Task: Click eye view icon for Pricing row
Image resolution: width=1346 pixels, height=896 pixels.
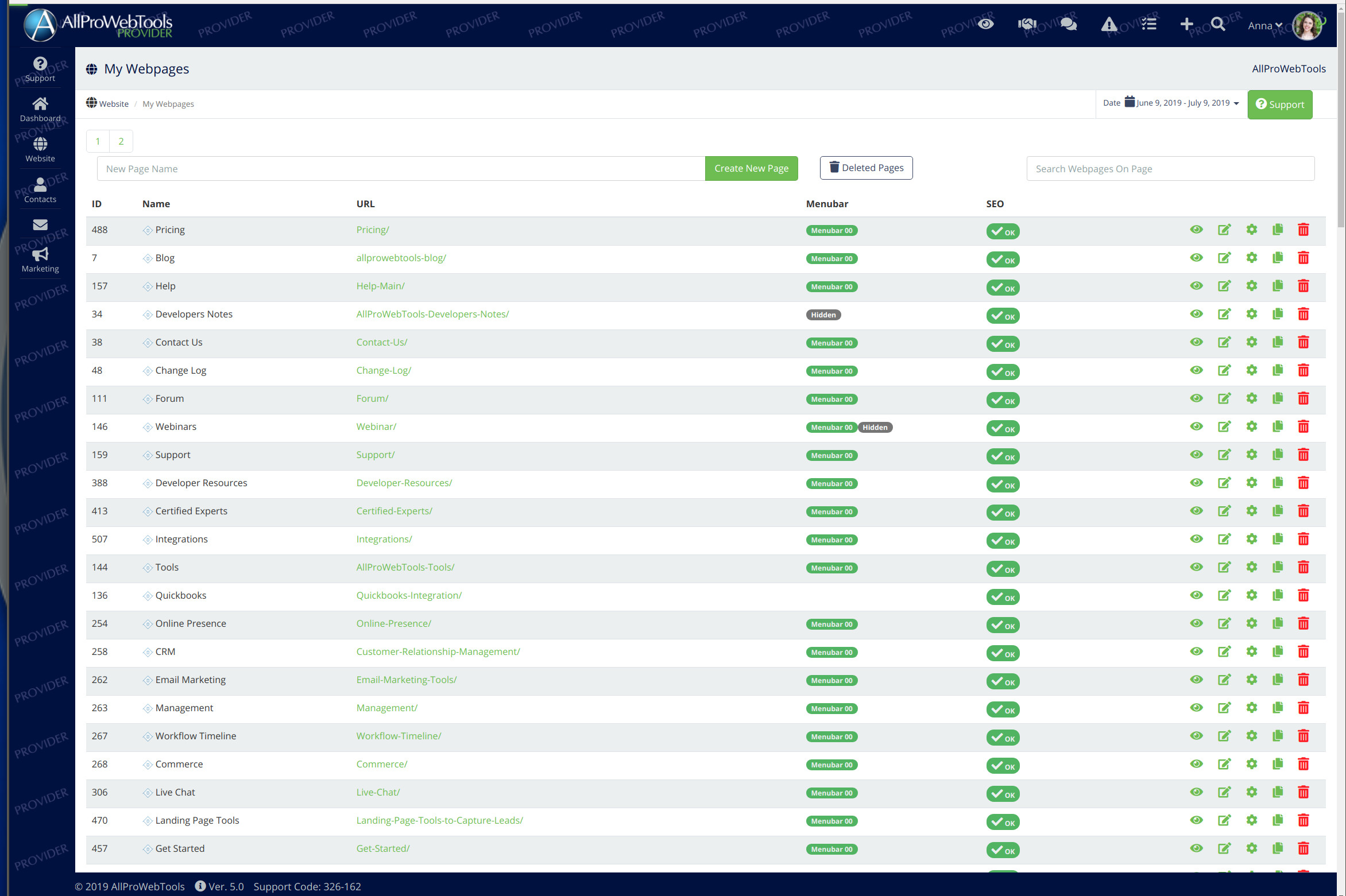Action: (1197, 230)
